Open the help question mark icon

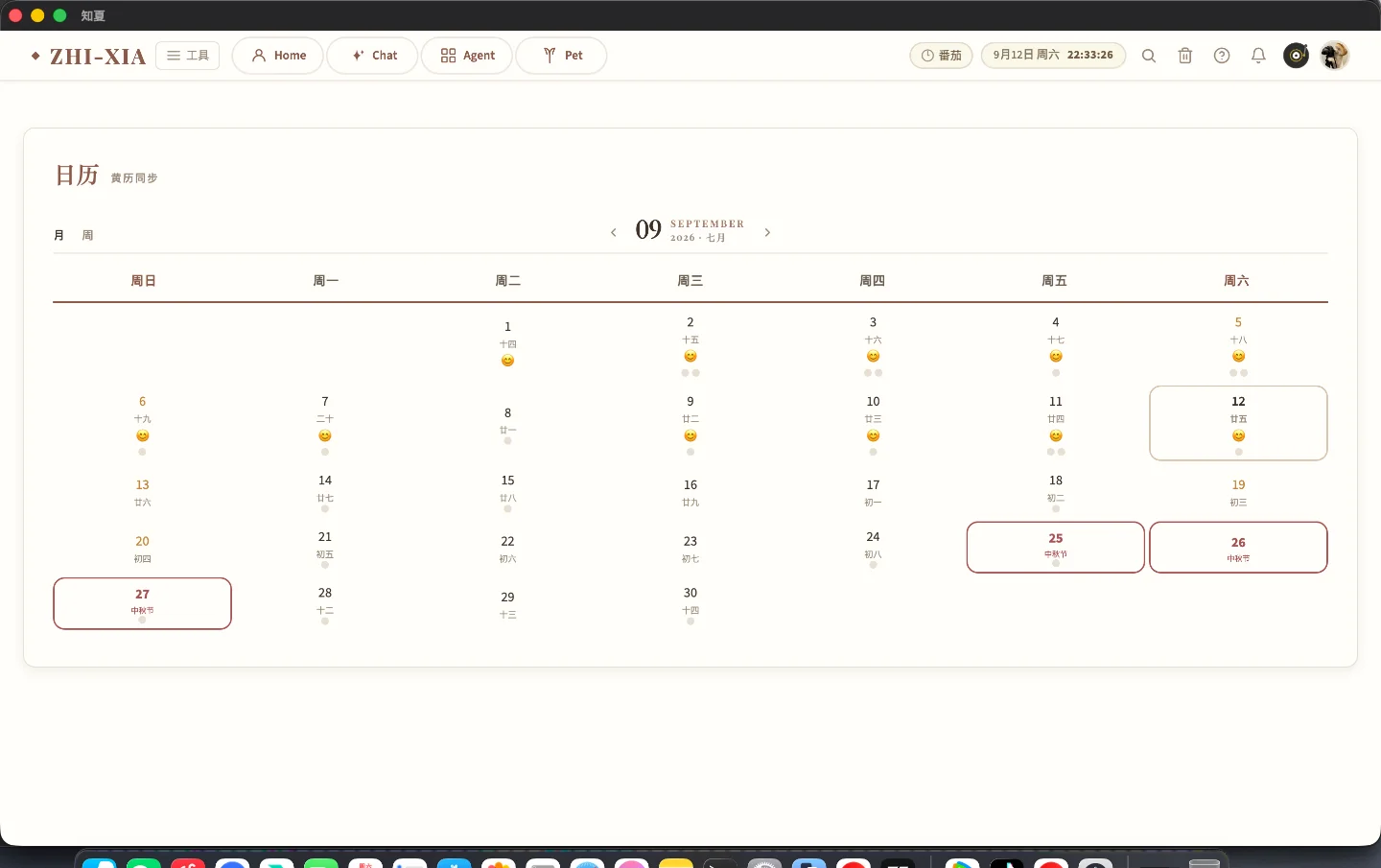(1222, 56)
